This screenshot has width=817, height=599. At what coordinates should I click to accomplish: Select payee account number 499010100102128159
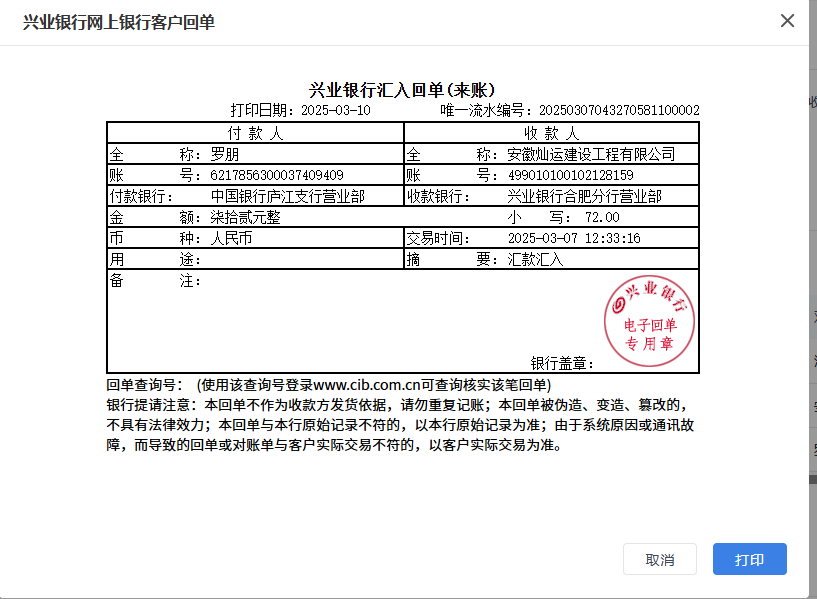(570, 176)
